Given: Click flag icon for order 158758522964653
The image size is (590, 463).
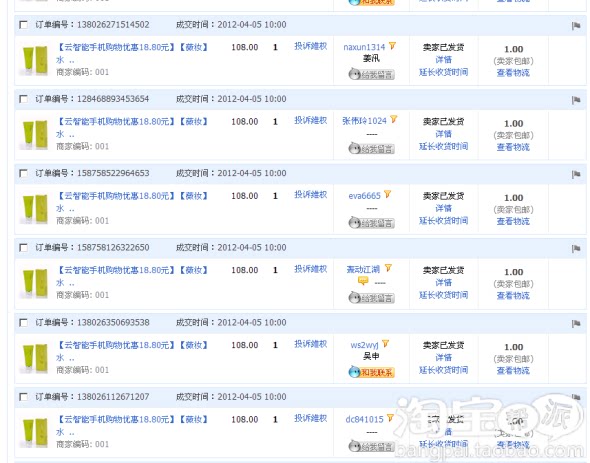Looking at the screenshot, I should pyautogui.click(x=576, y=174).
